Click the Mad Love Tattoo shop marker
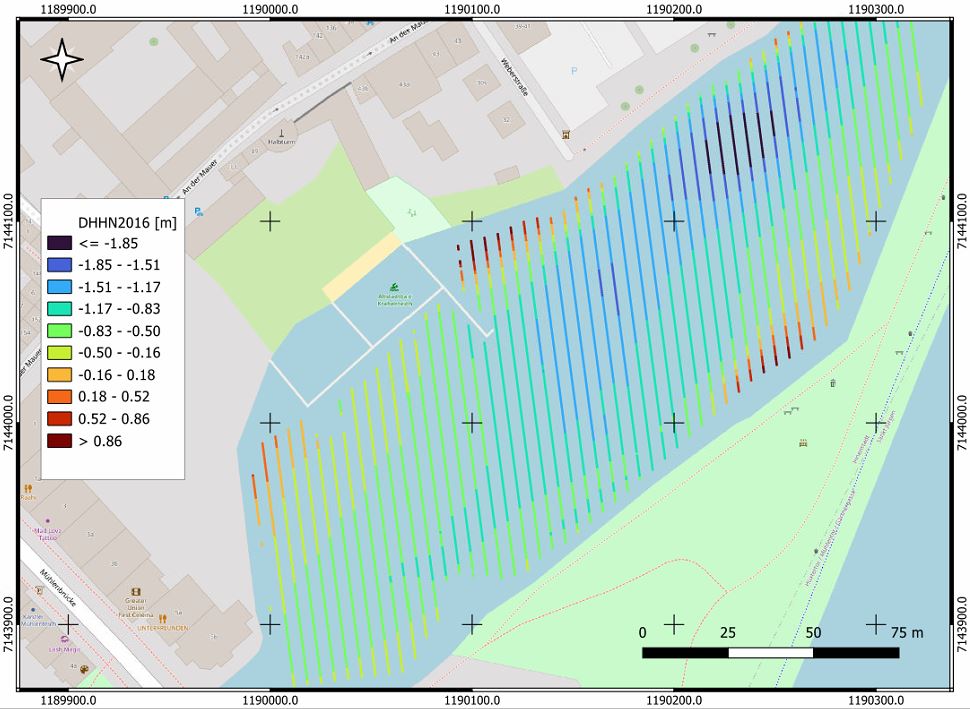This screenshot has height=709, width=970. point(45,521)
